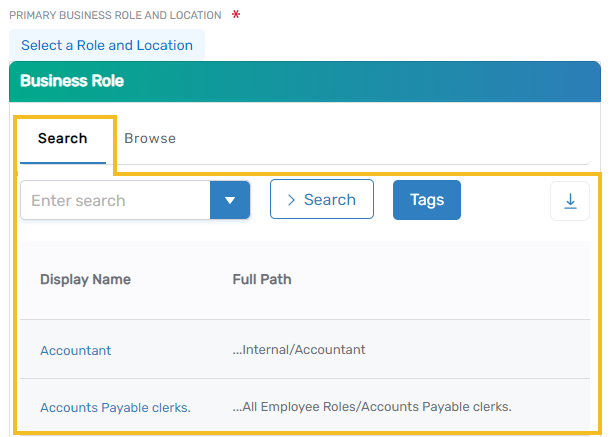Click the outlined Search button
Image resolution: width=610 pixels, height=437 pixels.
(322, 199)
